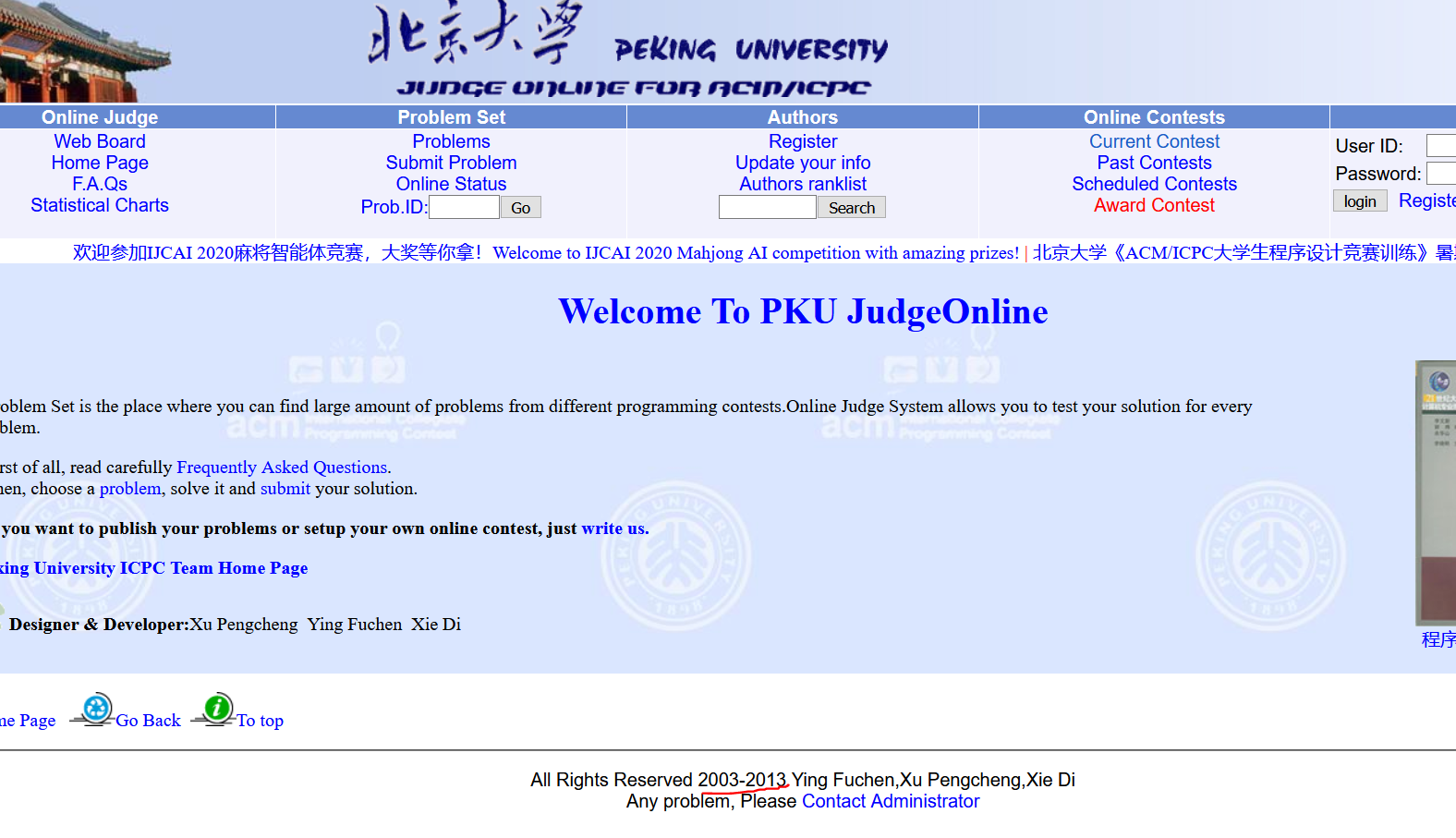Click the Problem Set column header

tap(451, 117)
